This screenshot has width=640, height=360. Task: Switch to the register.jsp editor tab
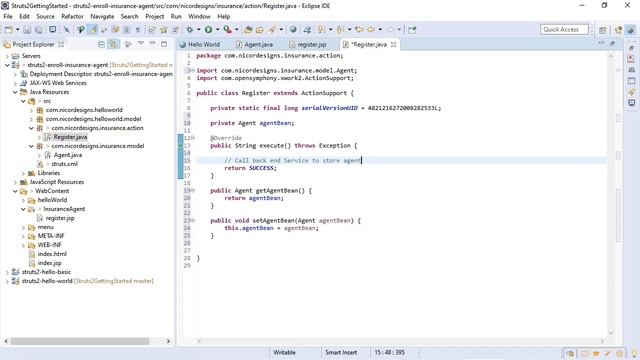pyautogui.click(x=308, y=44)
